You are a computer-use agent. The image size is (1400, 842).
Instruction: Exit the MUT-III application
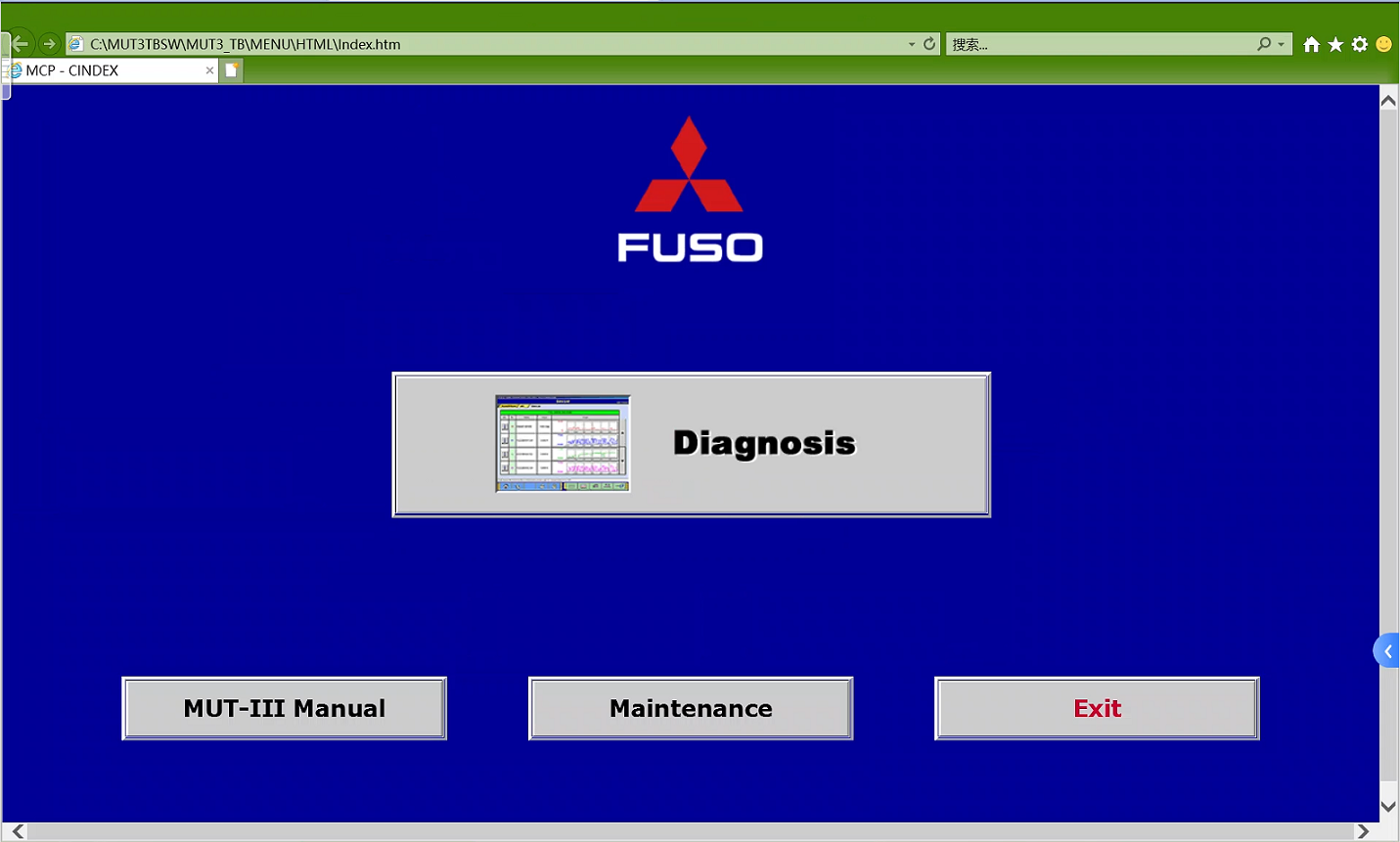[x=1097, y=708]
